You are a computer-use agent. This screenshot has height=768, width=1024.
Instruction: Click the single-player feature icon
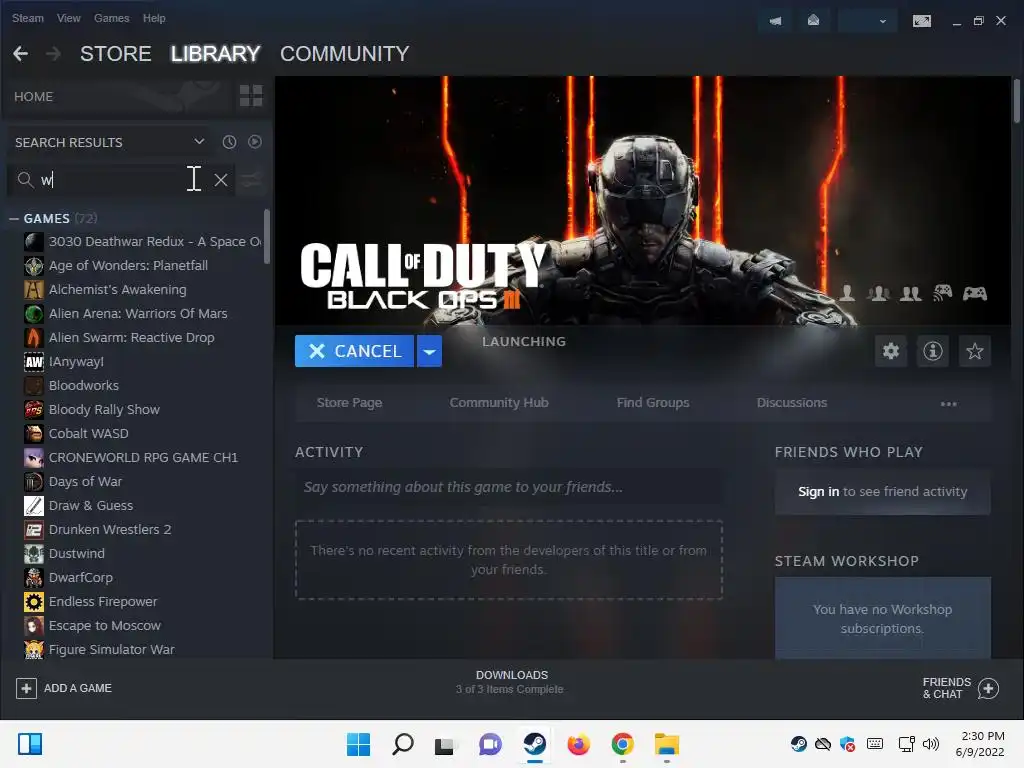click(848, 293)
